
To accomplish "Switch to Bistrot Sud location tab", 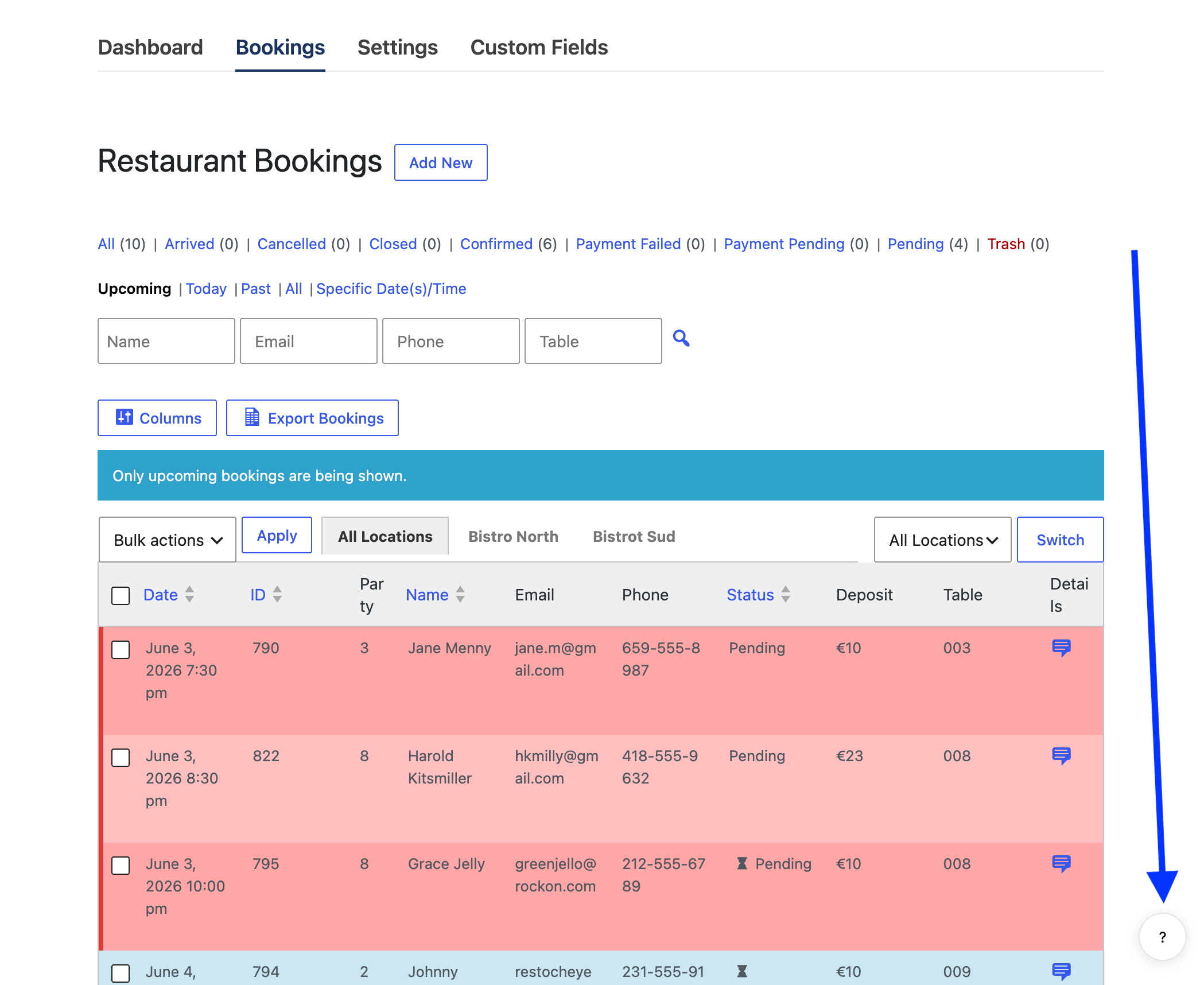I will [634, 536].
